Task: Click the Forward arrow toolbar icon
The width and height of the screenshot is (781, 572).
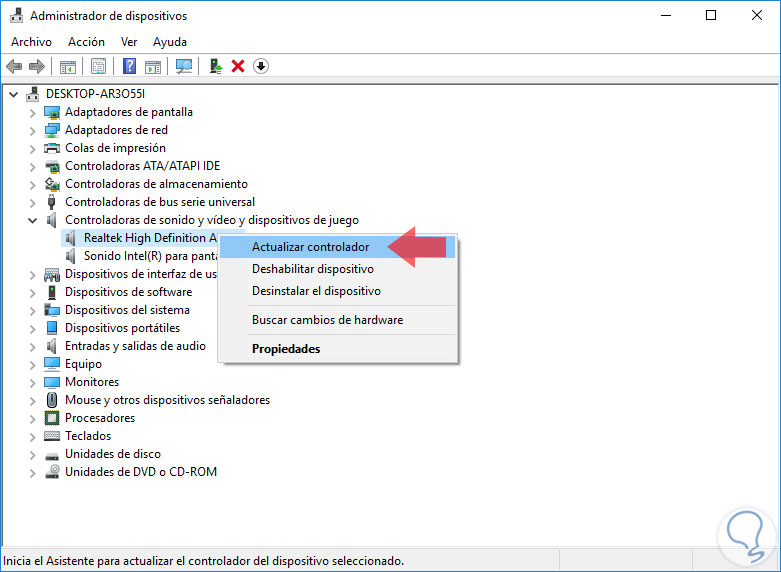Action: [37, 66]
